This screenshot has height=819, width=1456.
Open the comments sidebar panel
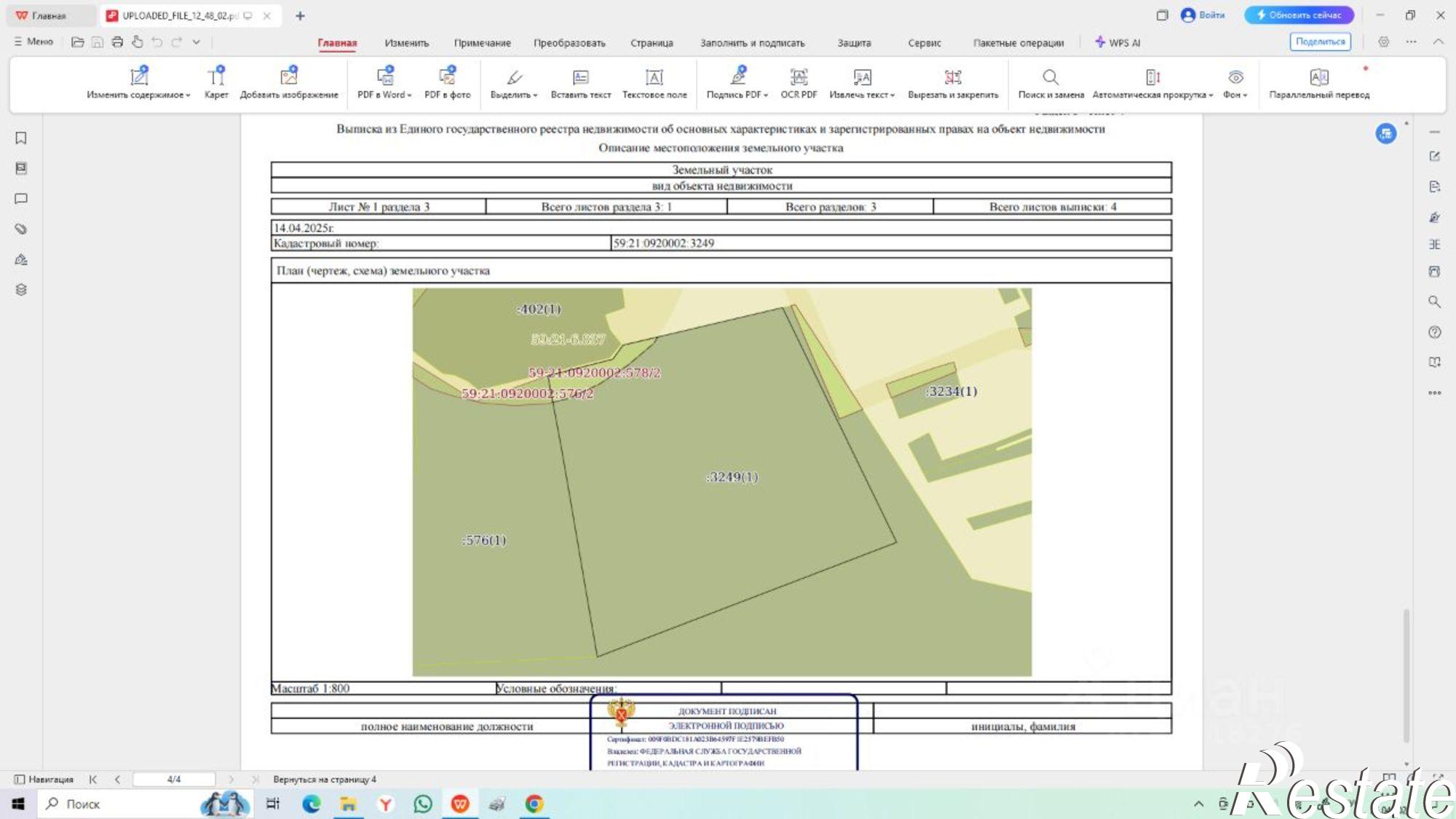pyautogui.click(x=21, y=199)
